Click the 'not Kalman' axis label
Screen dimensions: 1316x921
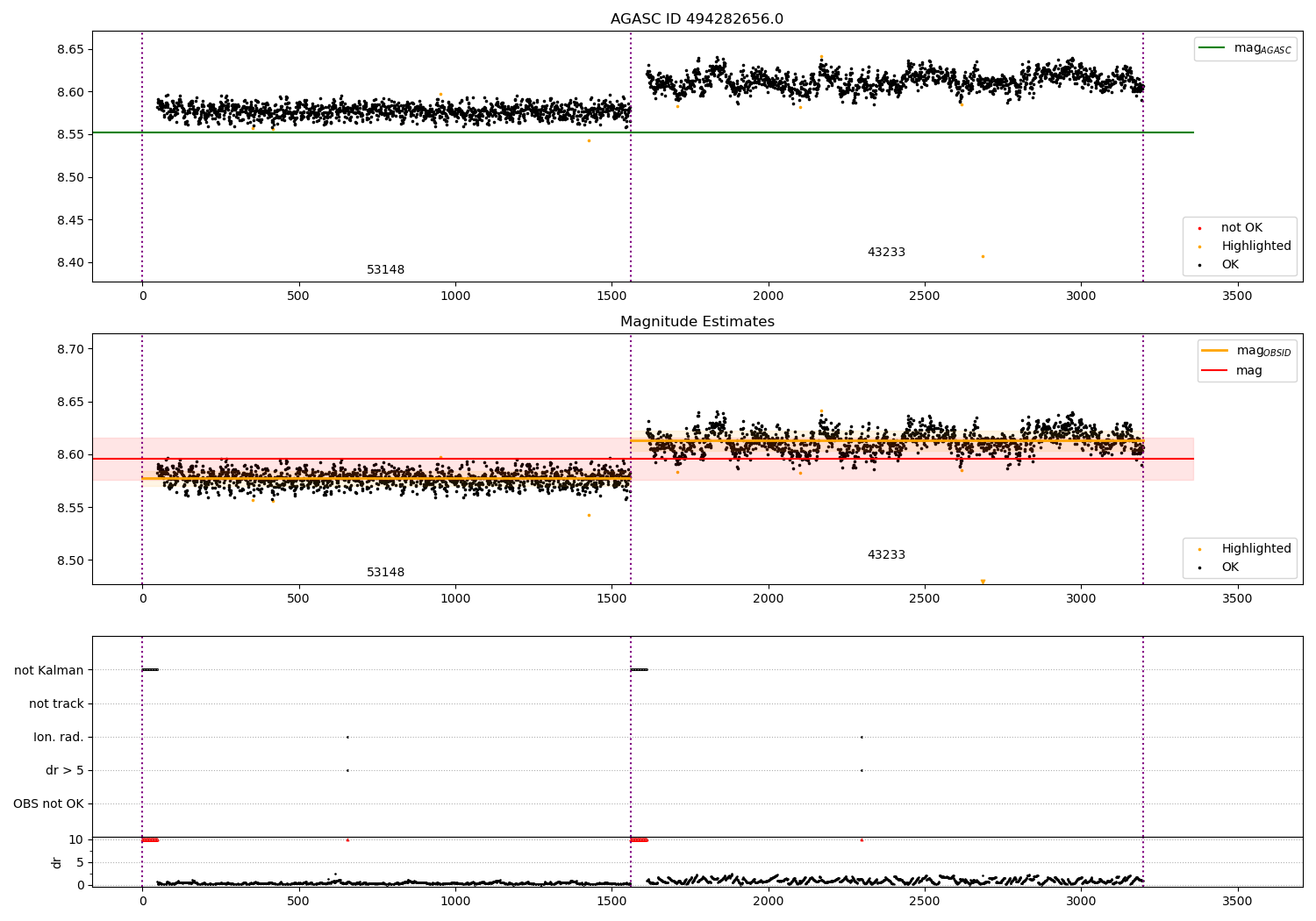click(x=49, y=671)
